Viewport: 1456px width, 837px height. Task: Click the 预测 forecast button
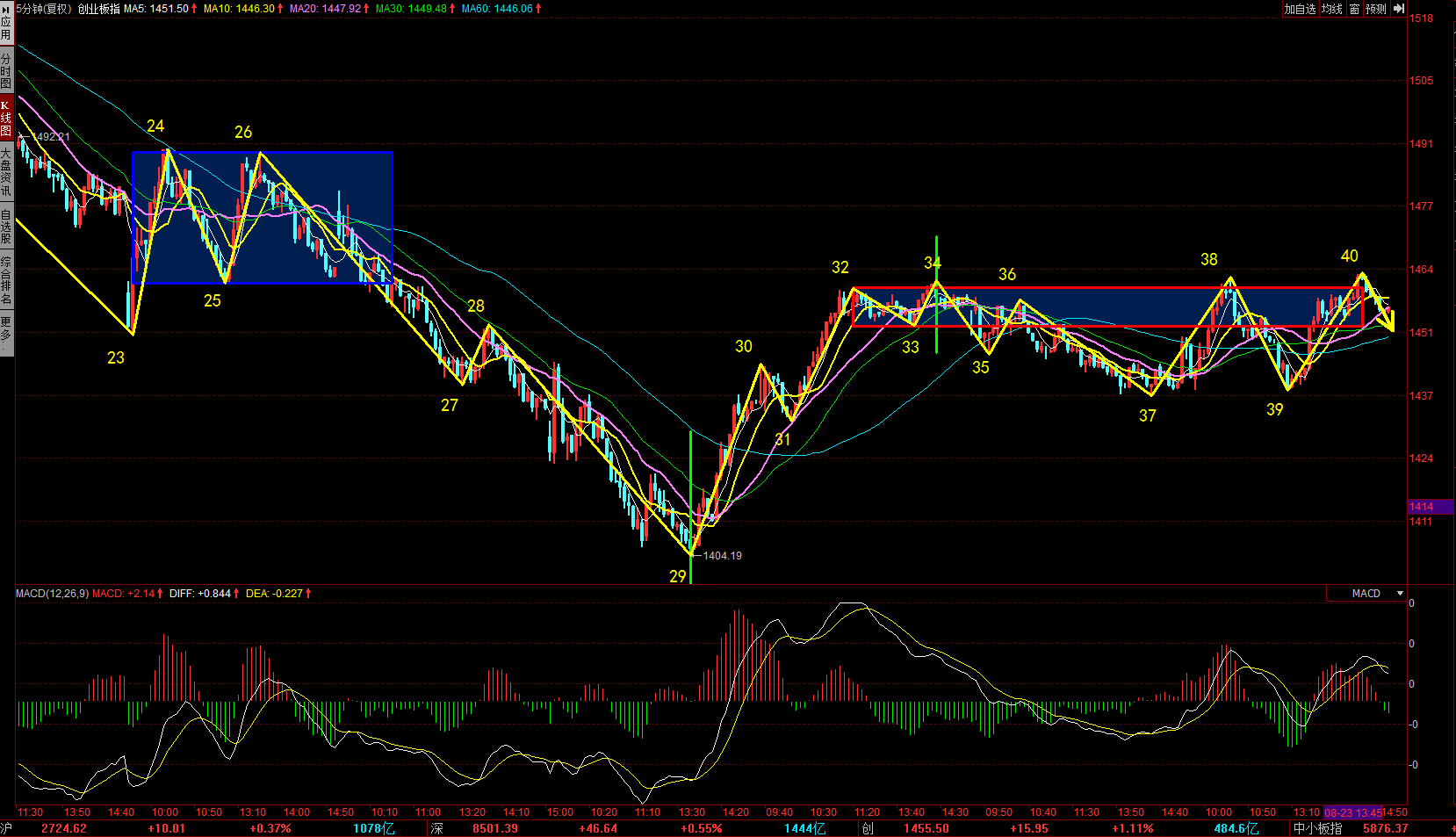point(1375,9)
